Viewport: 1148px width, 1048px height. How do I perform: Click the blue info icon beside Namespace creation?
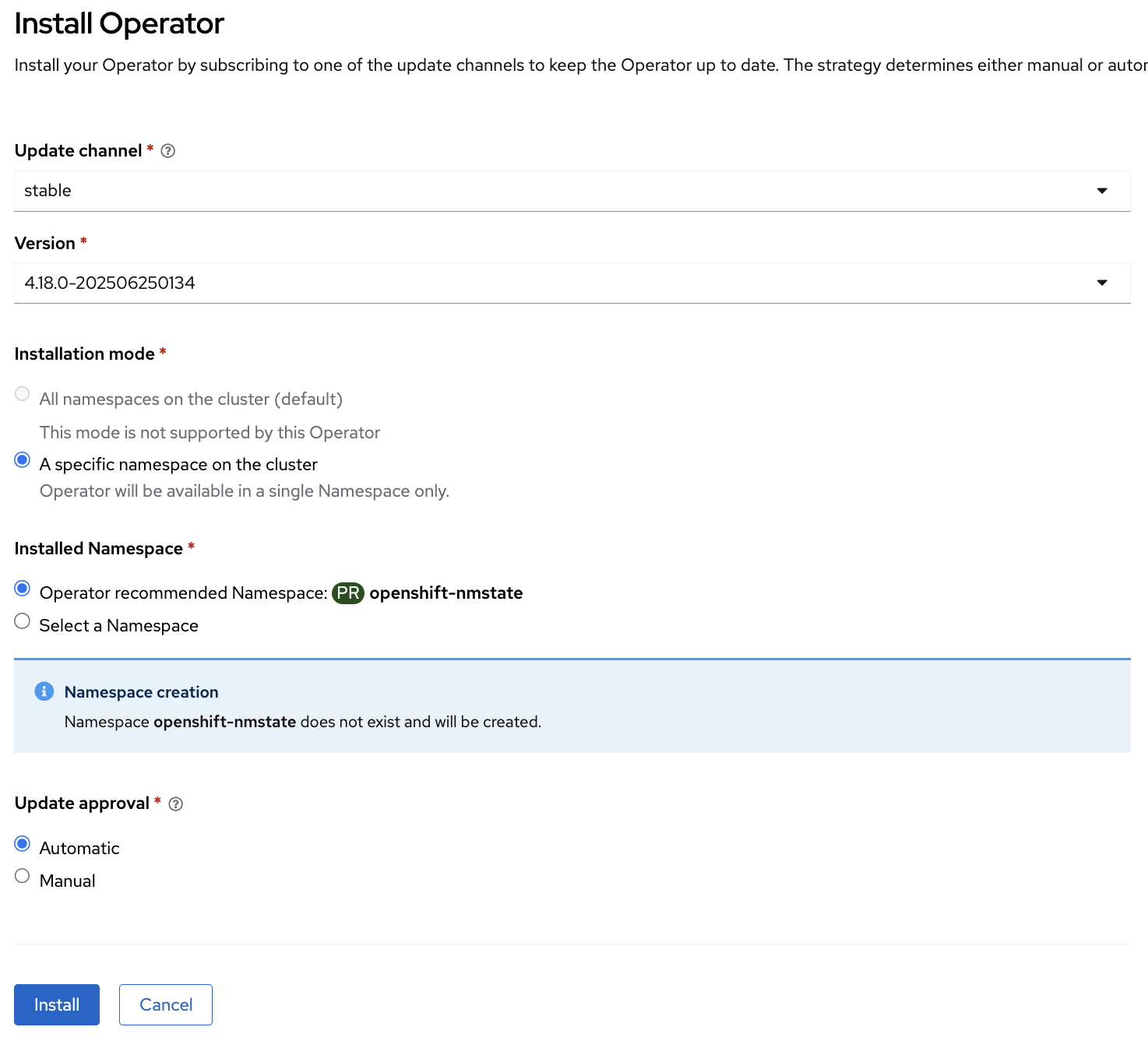[x=44, y=691]
